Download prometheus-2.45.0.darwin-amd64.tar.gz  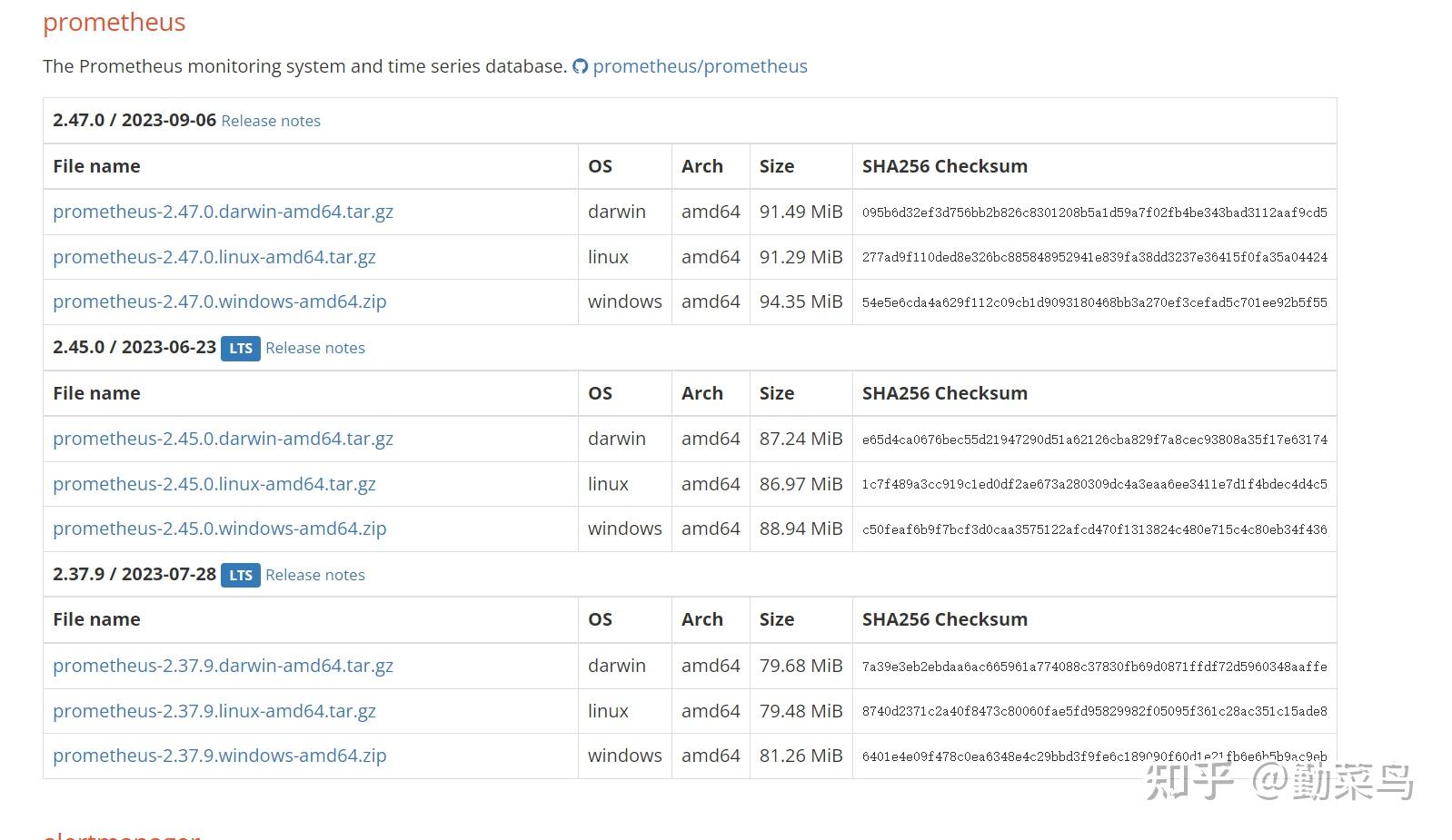click(x=223, y=439)
